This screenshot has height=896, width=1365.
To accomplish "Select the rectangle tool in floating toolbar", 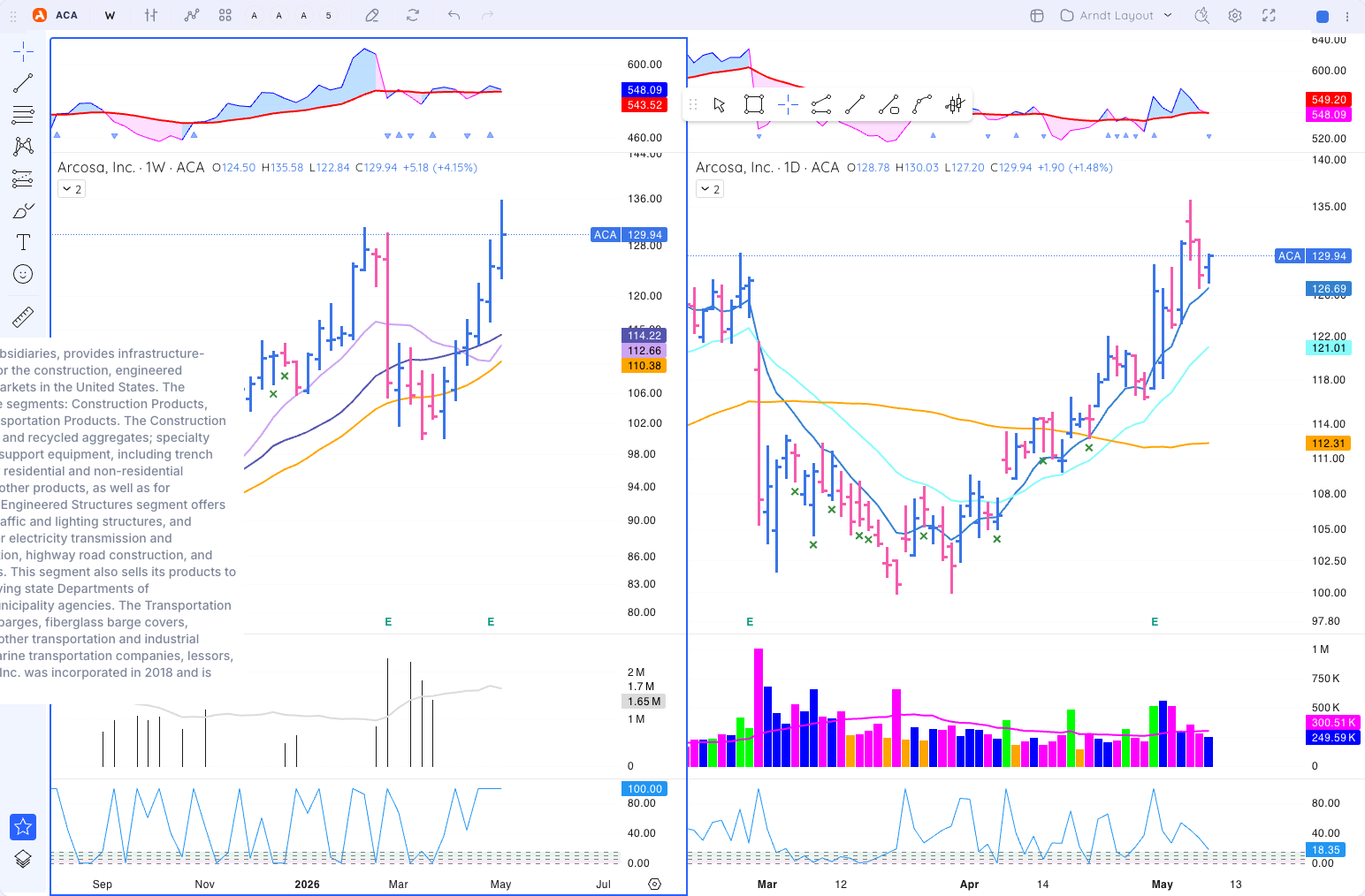I will click(x=753, y=105).
